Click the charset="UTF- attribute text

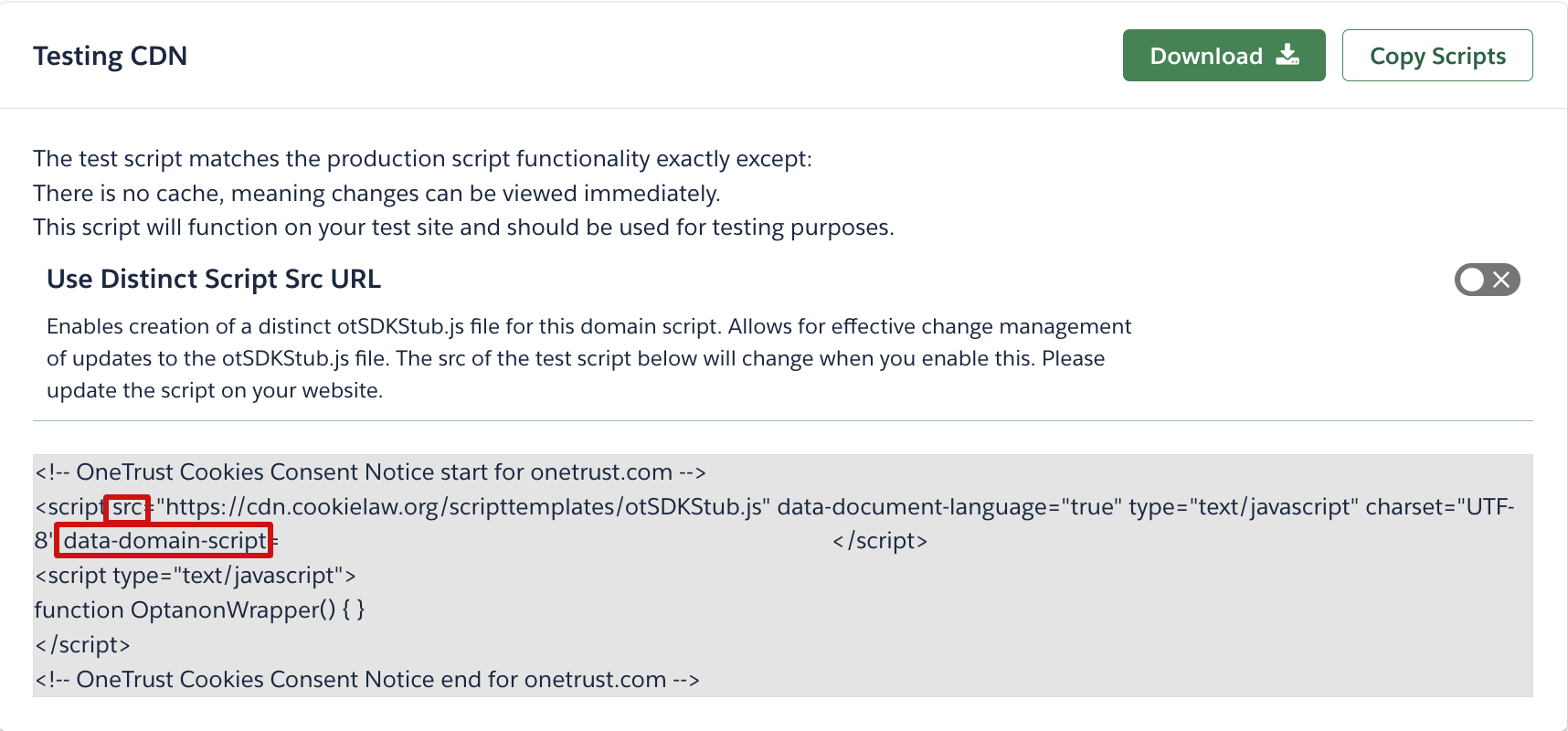coord(1439,507)
